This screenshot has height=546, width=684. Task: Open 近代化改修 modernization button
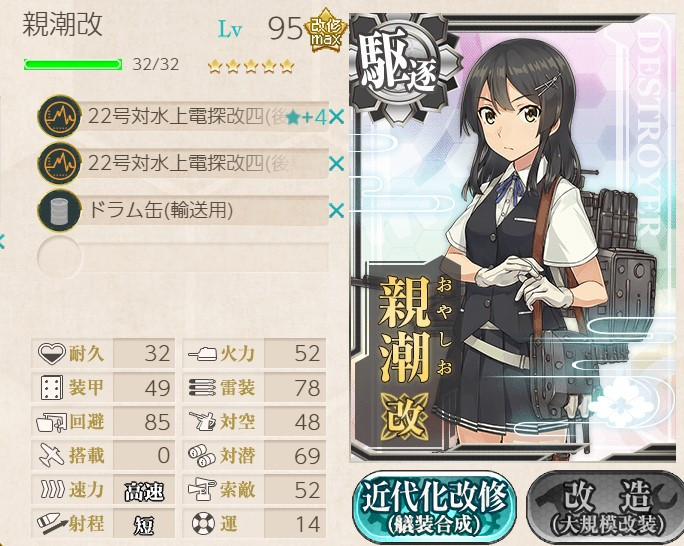pyautogui.click(x=434, y=507)
